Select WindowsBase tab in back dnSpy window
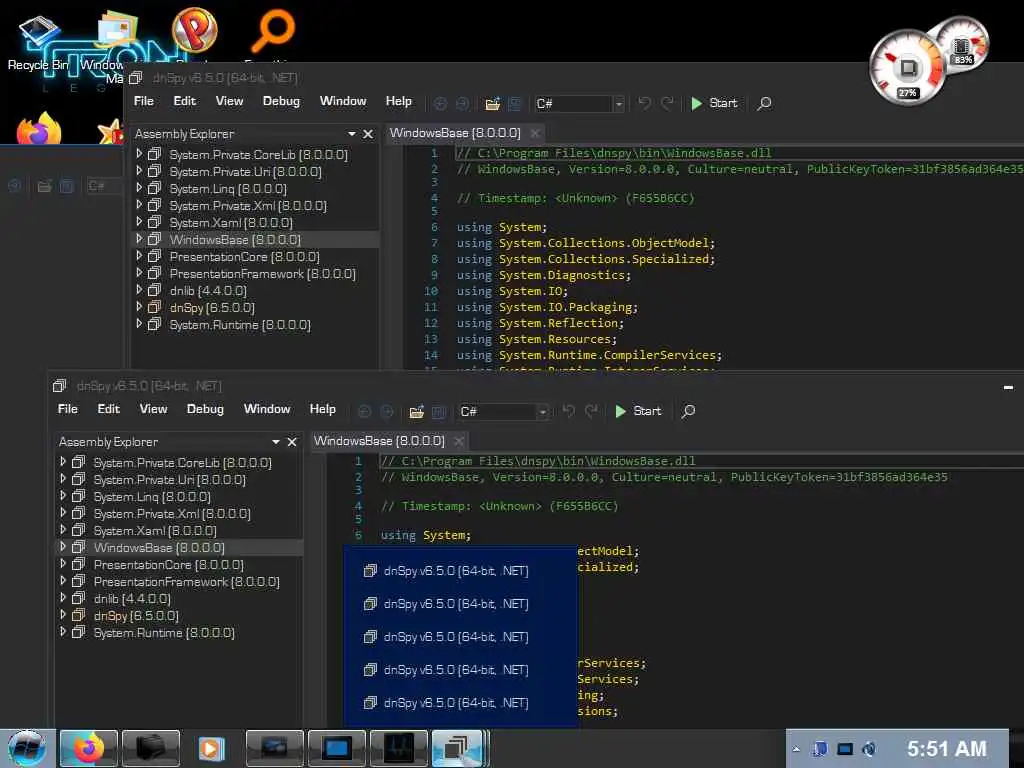Viewport: 1024px width, 768px height. pyautogui.click(x=455, y=133)
